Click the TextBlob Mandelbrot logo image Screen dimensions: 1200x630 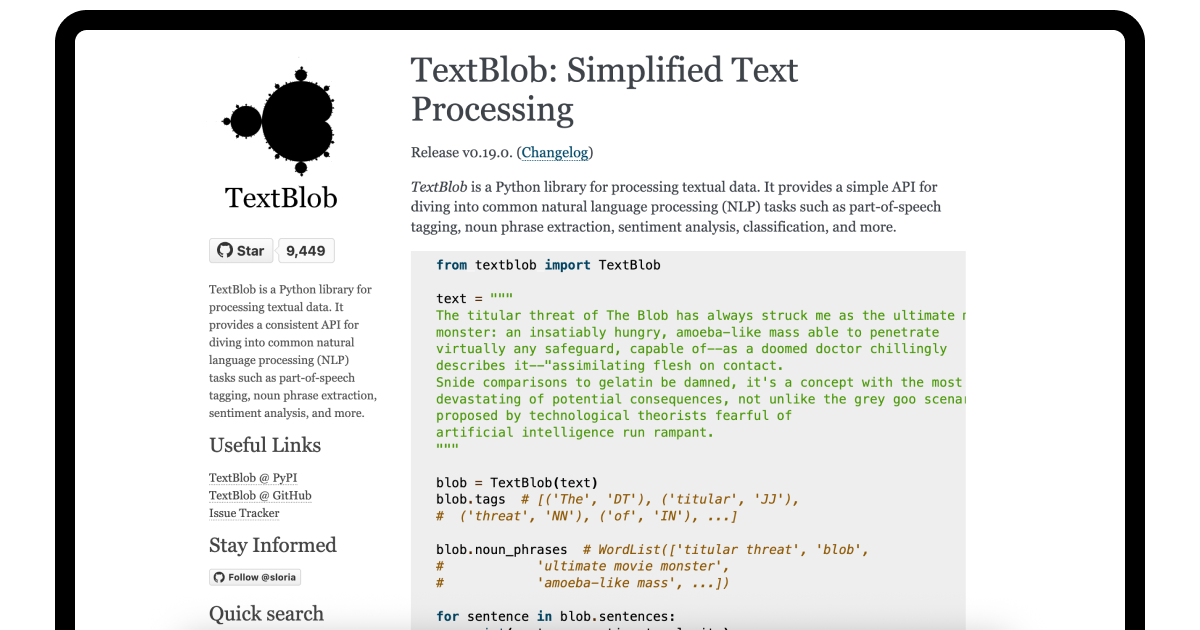coord(280,117)
